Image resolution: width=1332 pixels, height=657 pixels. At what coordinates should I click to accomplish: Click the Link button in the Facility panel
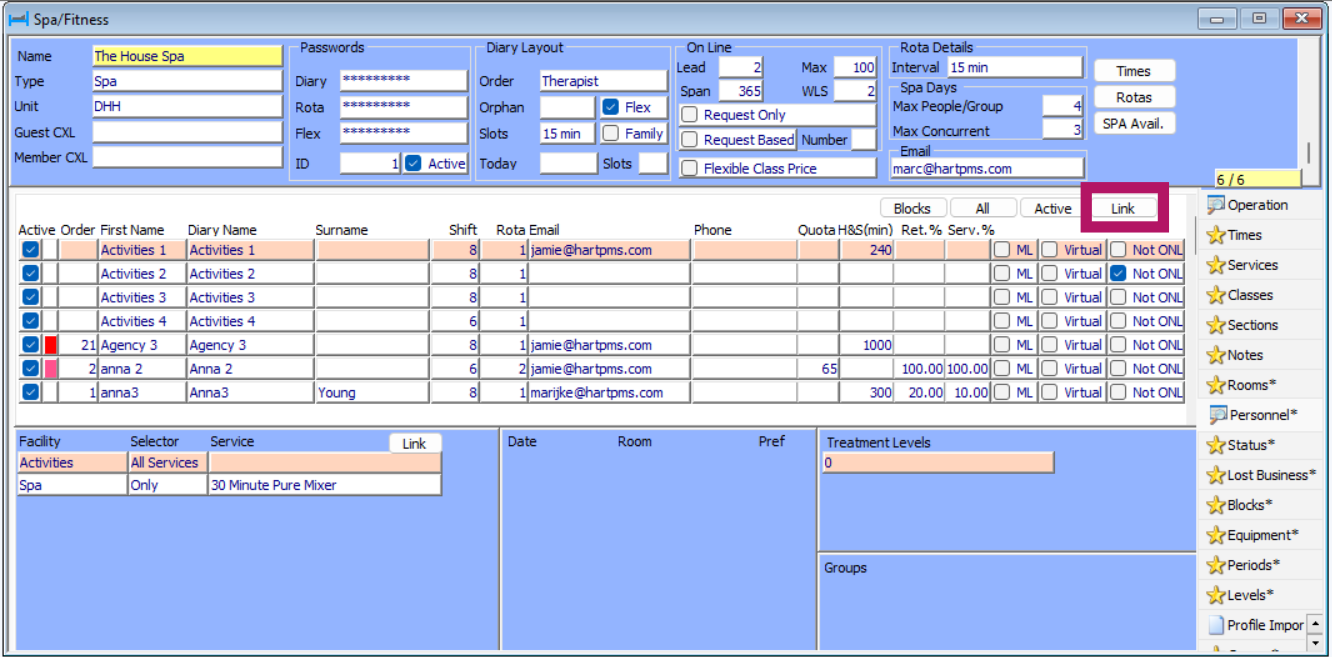tap(414, 443)
